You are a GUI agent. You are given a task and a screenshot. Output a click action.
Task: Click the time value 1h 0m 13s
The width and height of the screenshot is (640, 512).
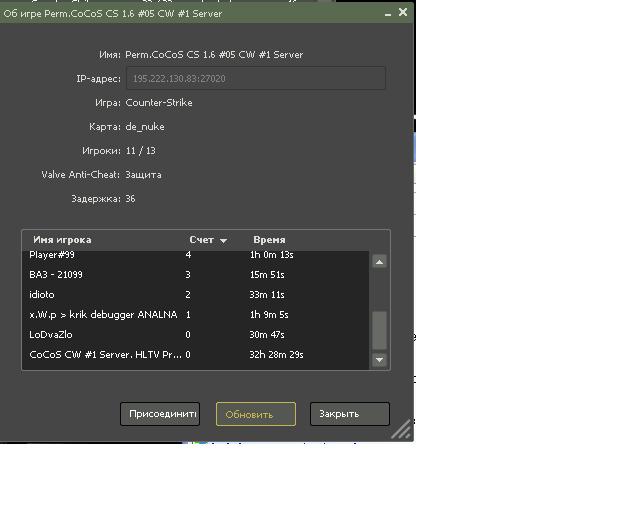coord(271,255)
